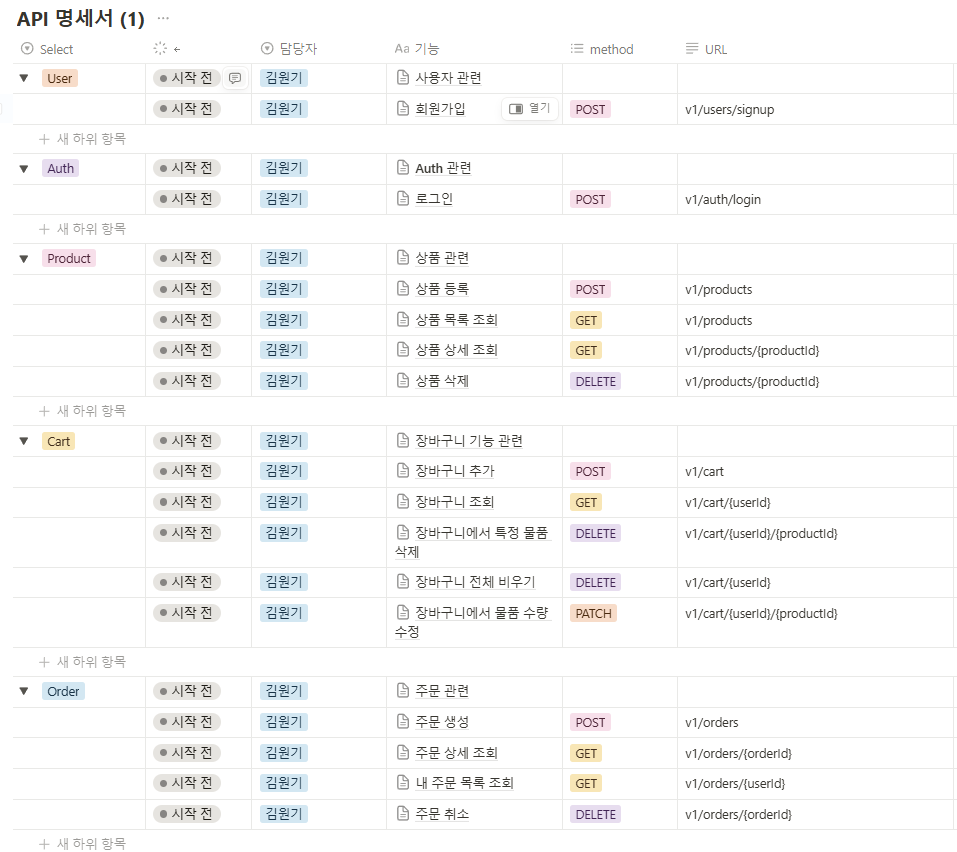Click the method column list icon
The width and height of the screenshot is (957, 852).
click(577, 49)
